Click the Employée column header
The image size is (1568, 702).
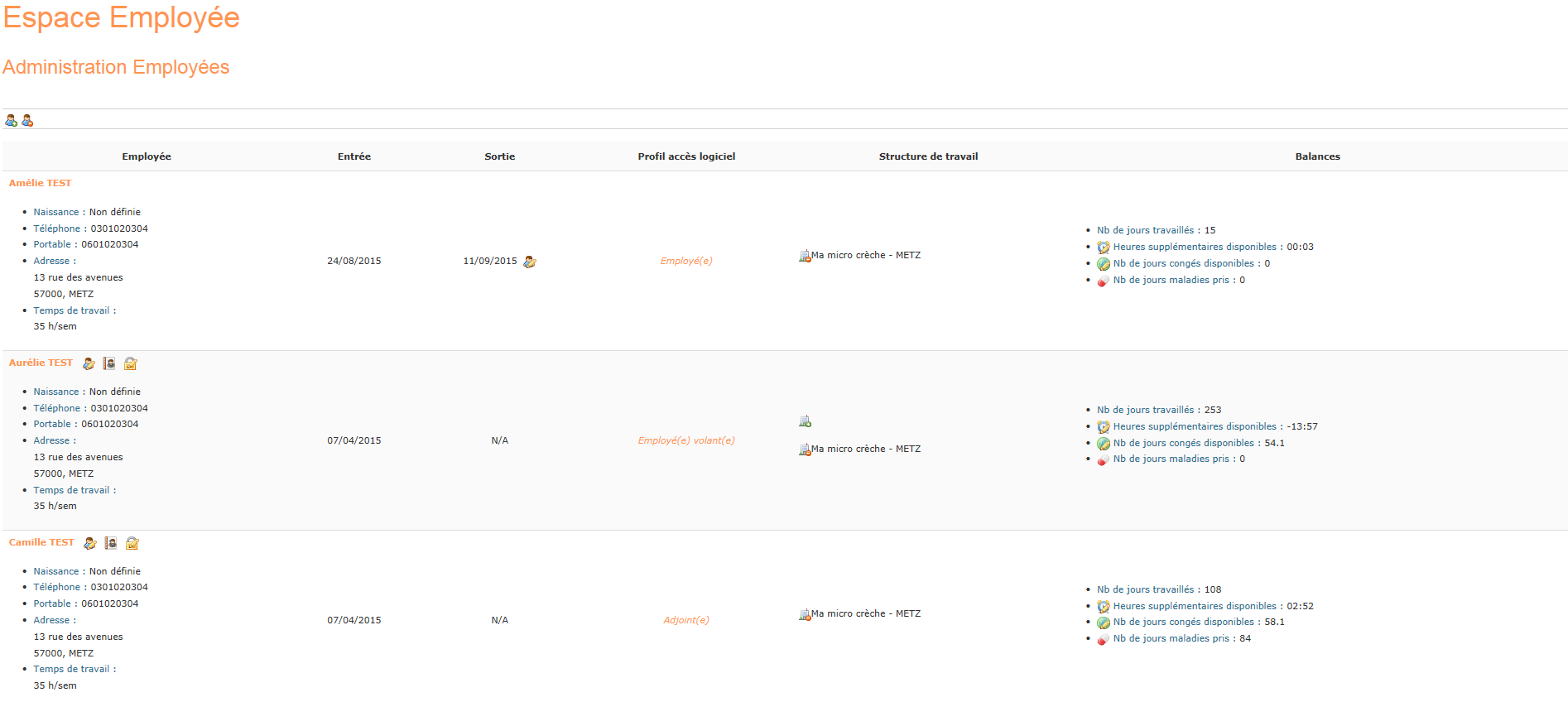(x=147, y=156)
